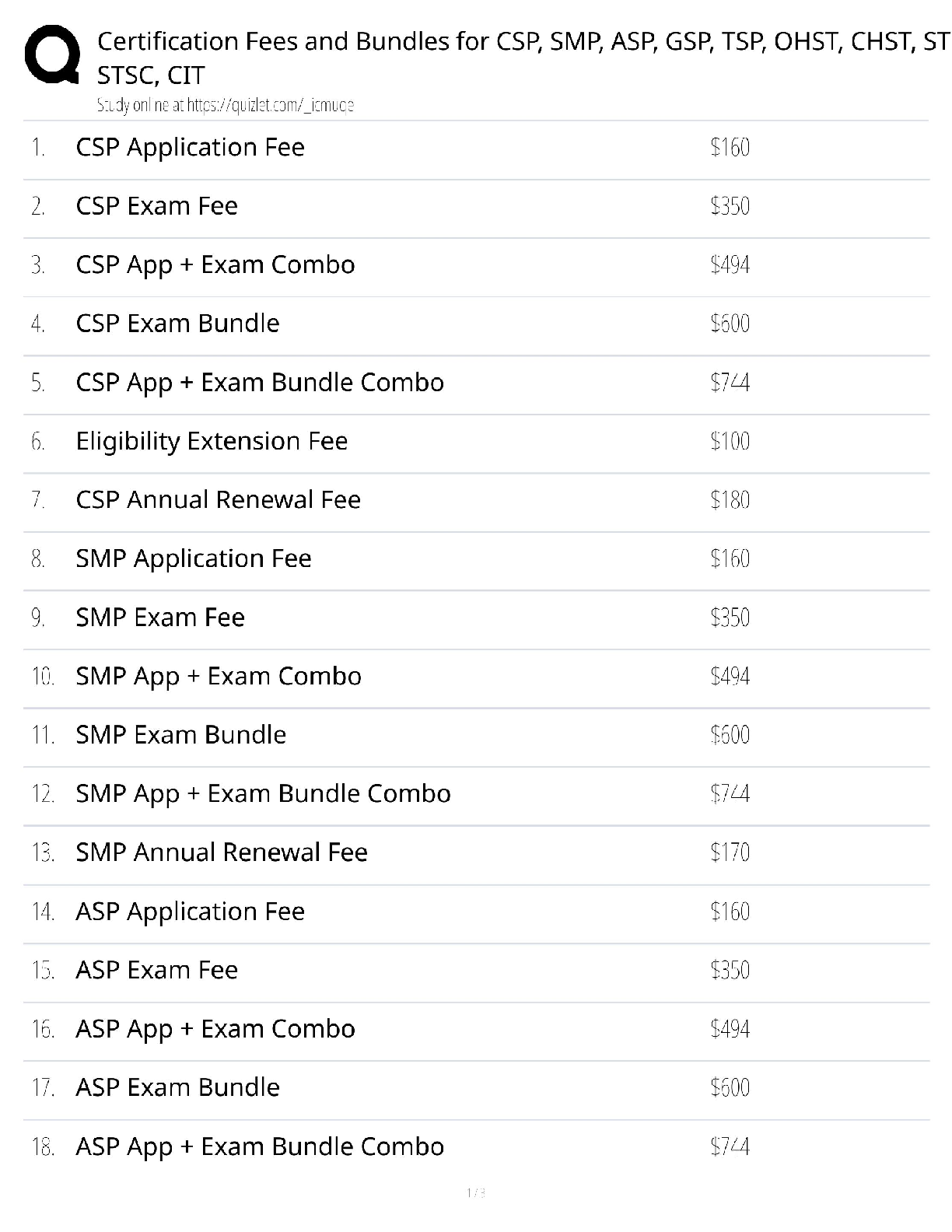Select the $180 renewal fee value
Image resolution: width=952 pixels, height=1232 pixels.
point(730,500)
